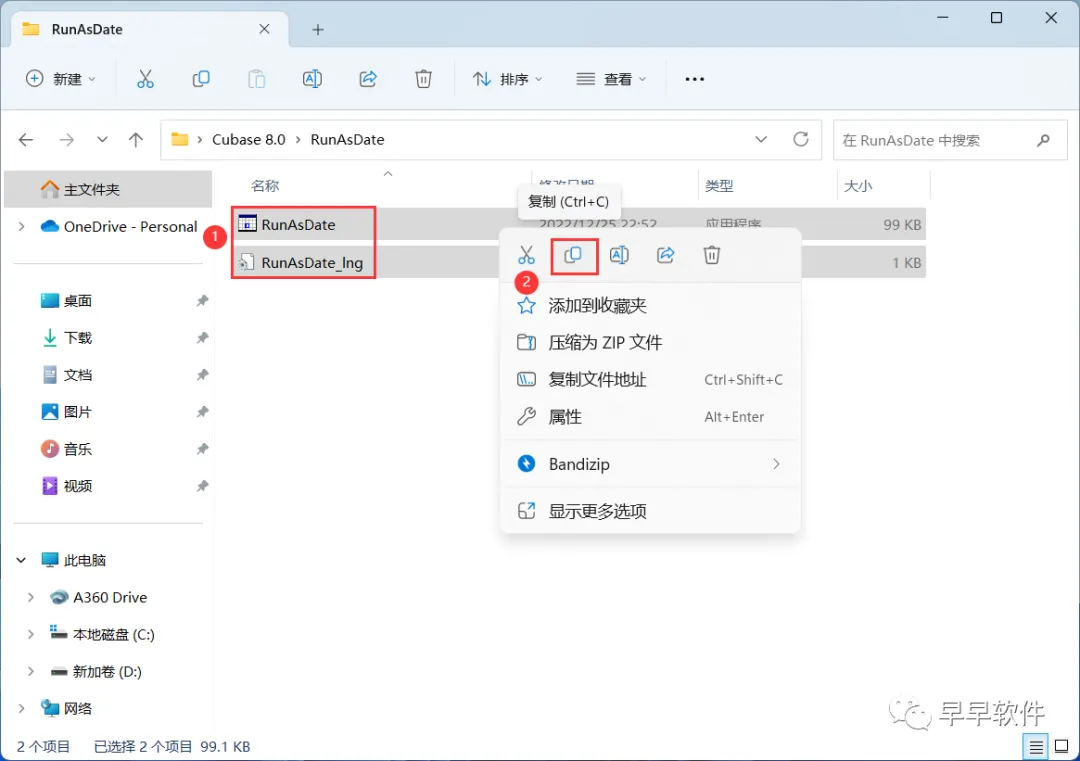This screenshot has width=1080, height=761.
Task: Open 主文件夹 in the sidebar
Action: point(108,189)
